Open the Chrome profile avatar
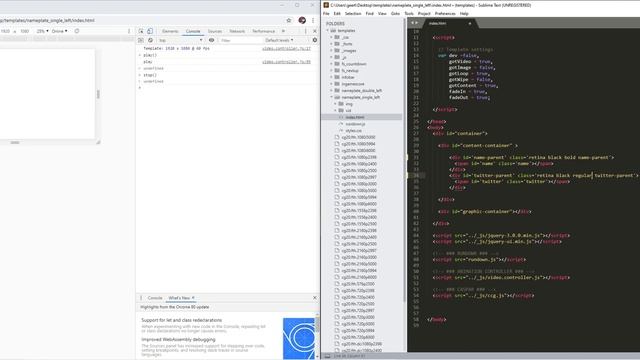This screenshot has height=360, width=640. coord(302,20)
